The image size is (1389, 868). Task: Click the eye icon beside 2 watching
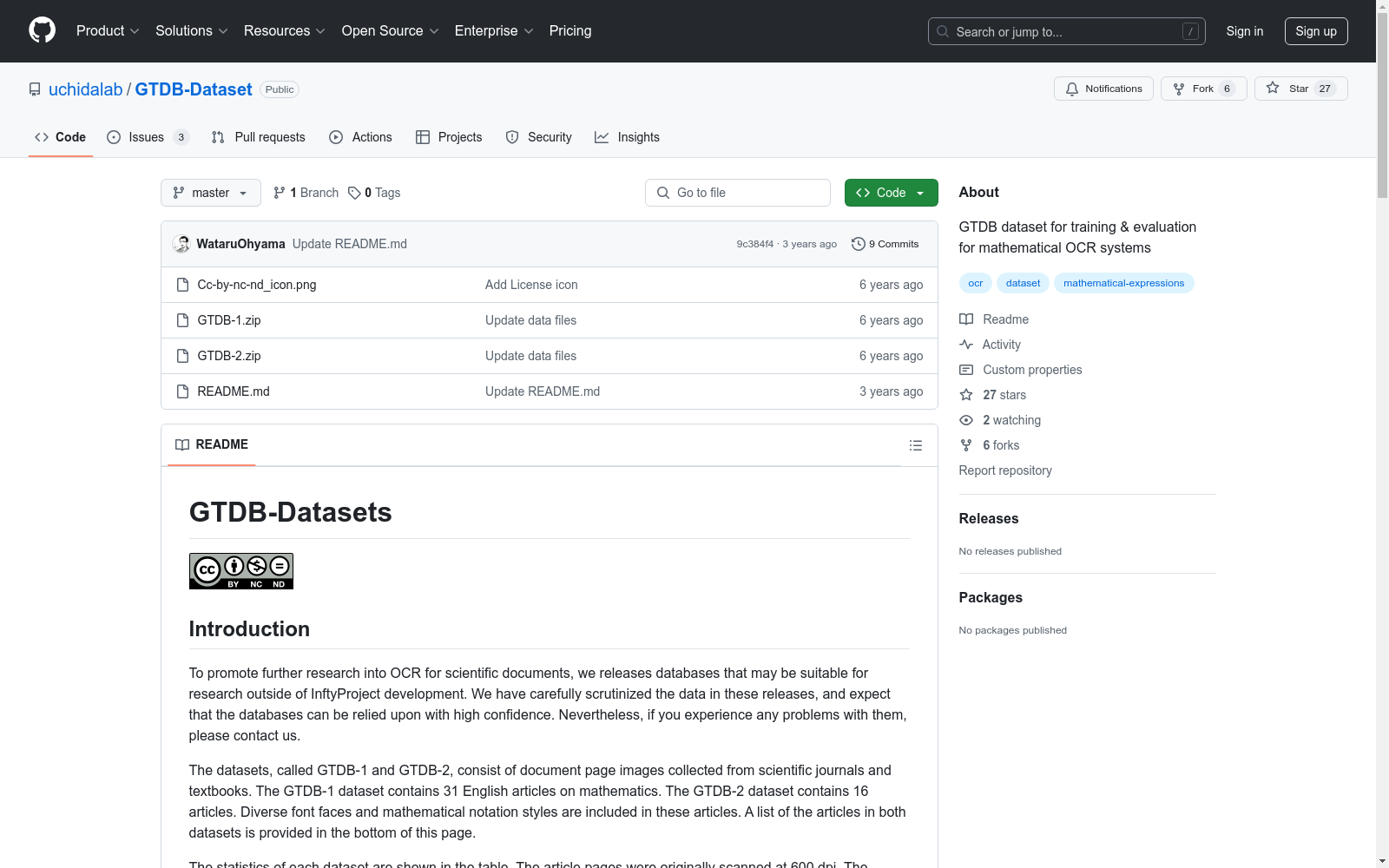point(966,420)
